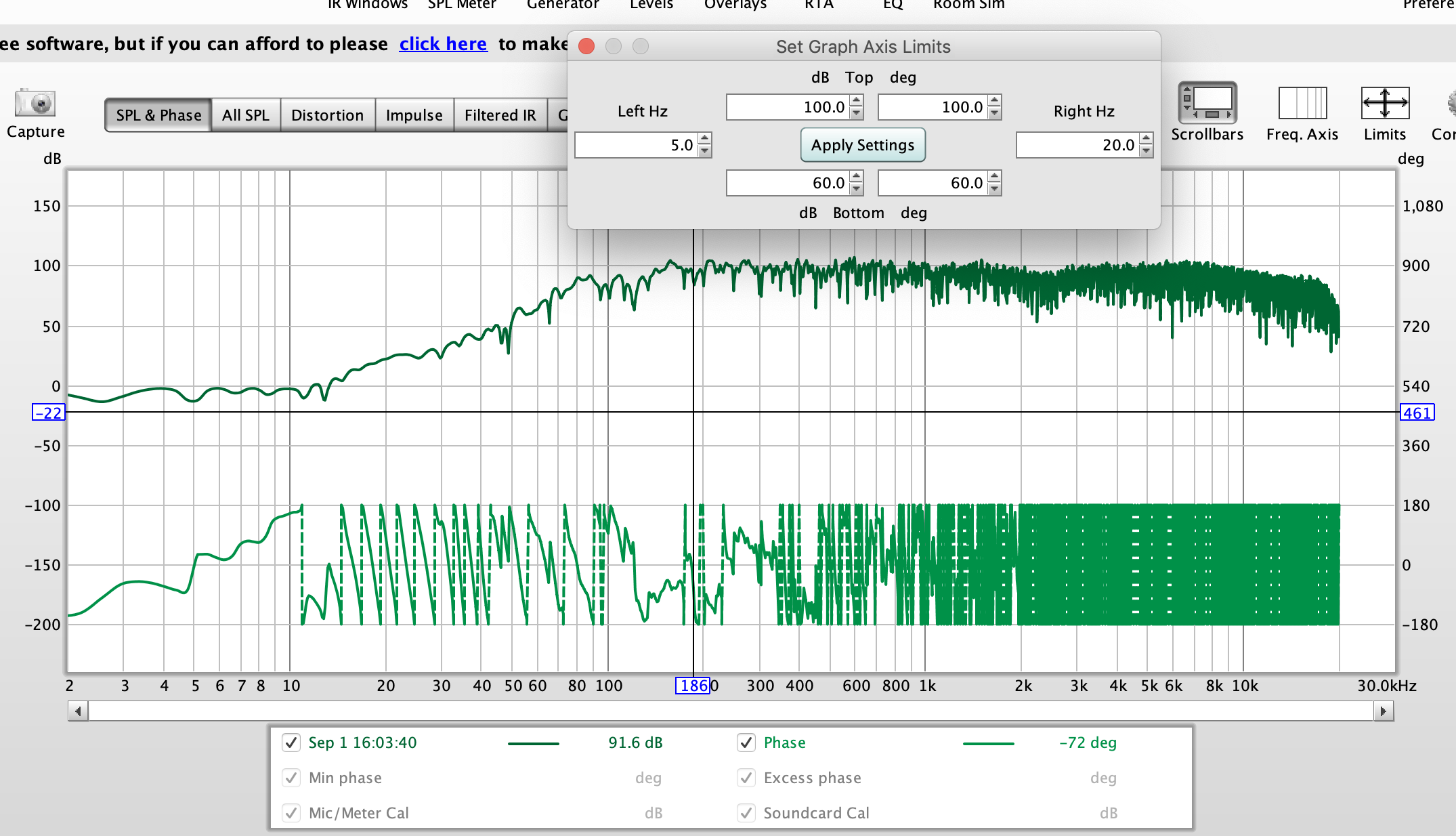Click the Bottom dB input field
The width and height of the screenshot is (1456, 836).
(x=788, y=183)
